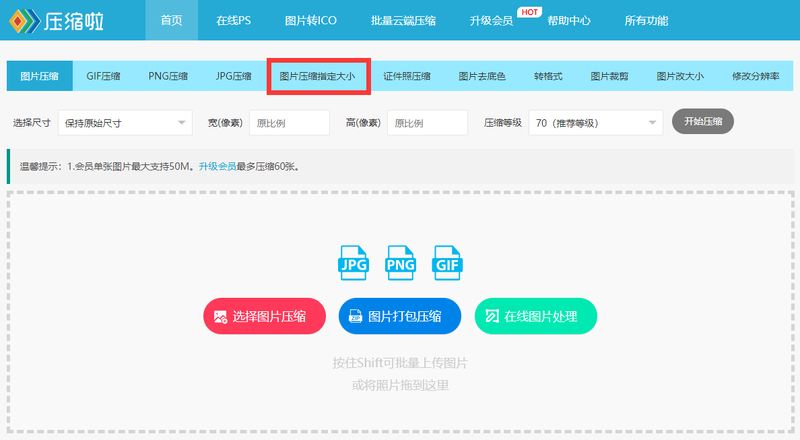This screenshot has width=800, height=440.
Task: Switch to the GIF压缩 tab
Action: point(103,76)
